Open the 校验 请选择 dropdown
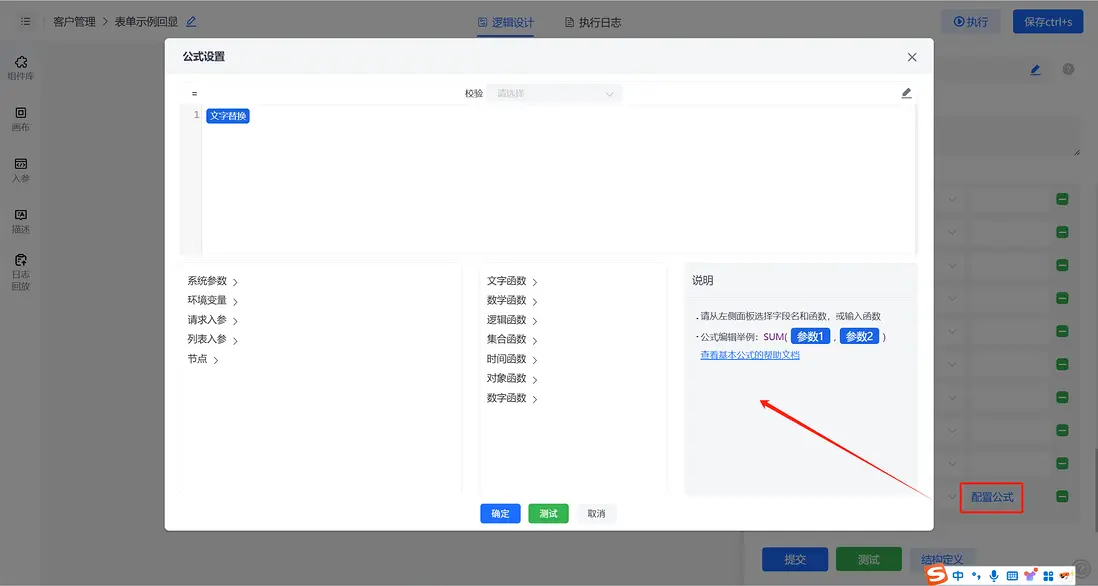 554,93
